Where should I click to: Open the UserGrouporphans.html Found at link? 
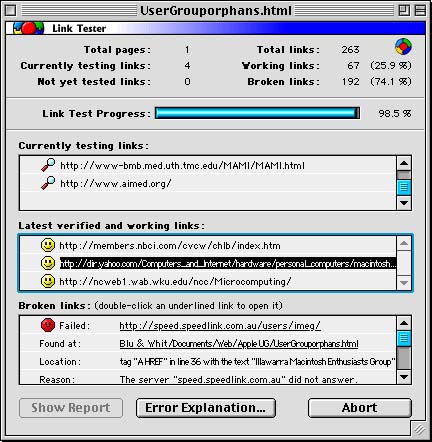coord(239,344)
